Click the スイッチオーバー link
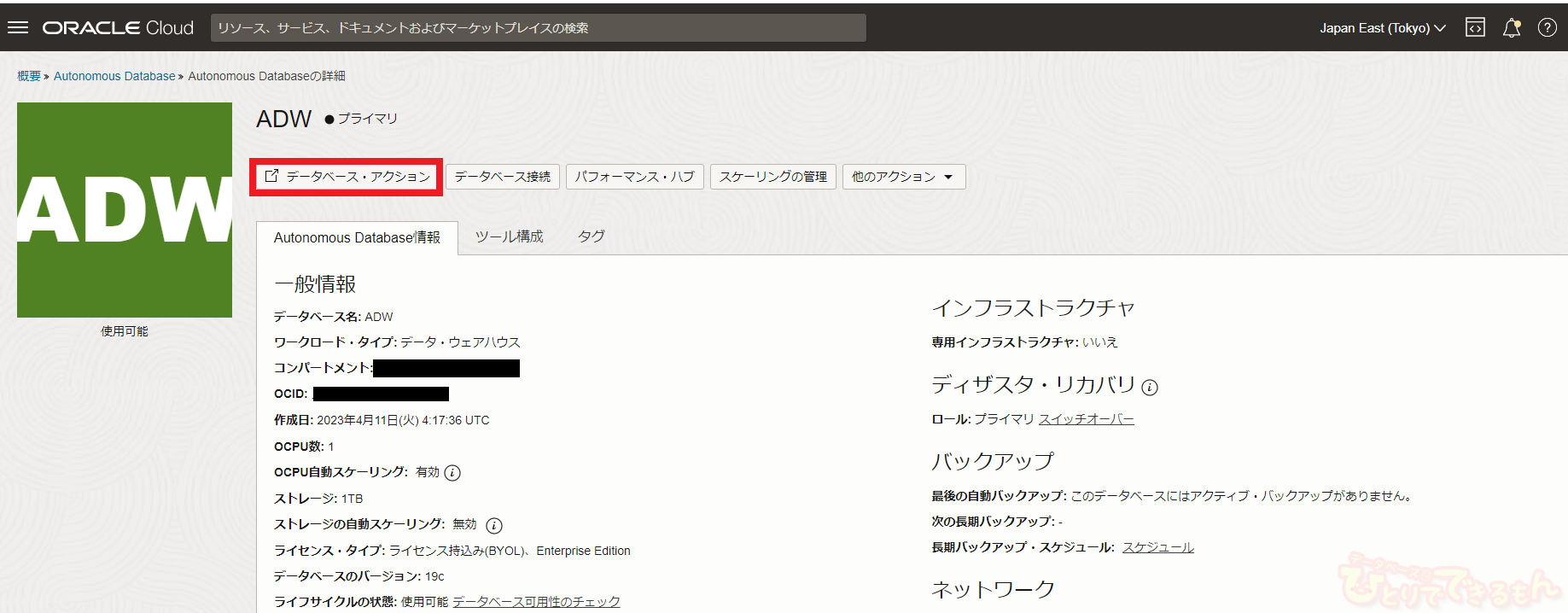Image resolution: width=1568 pixels, height=613 pixels. pos(1086,419)
